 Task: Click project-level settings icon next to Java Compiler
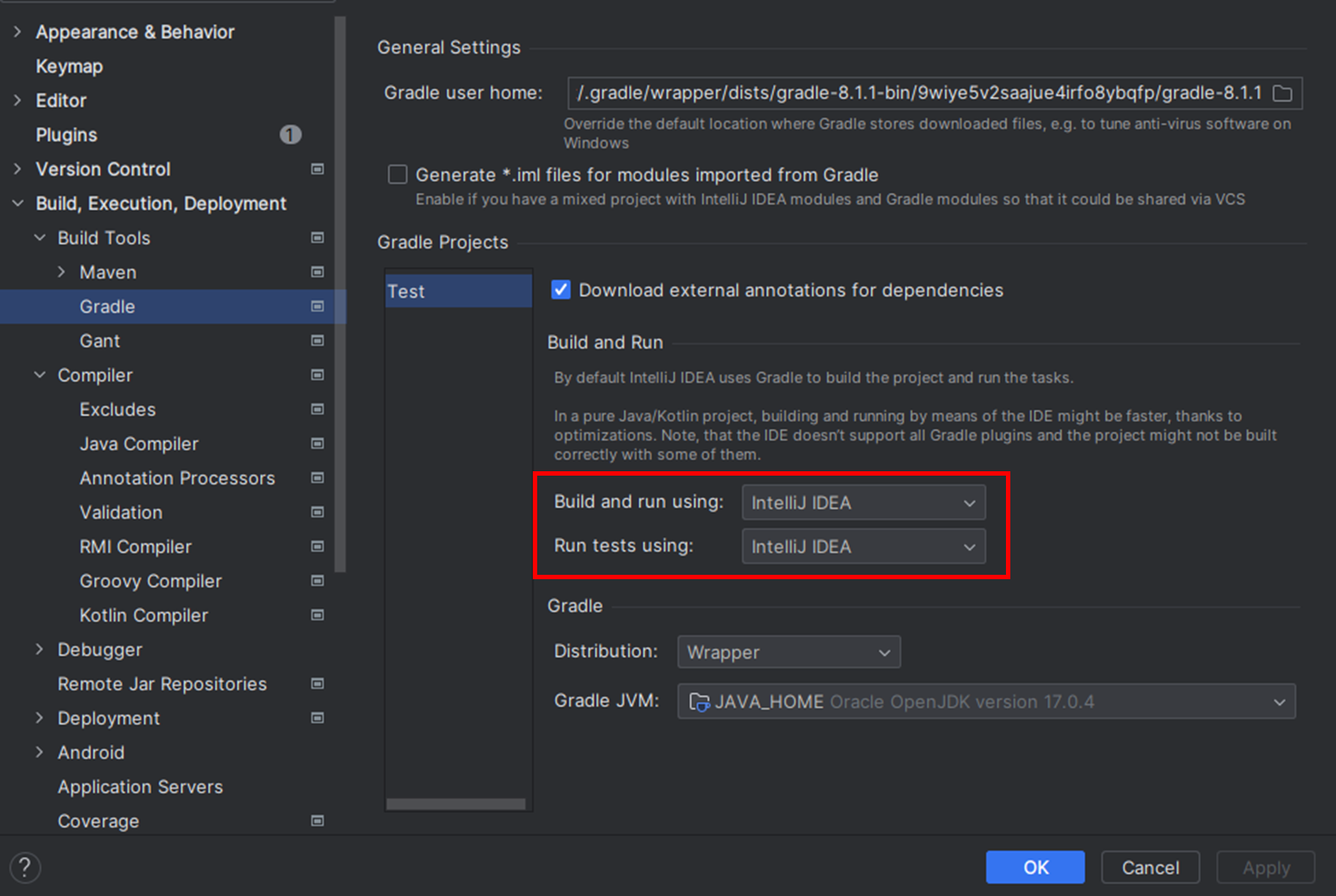tap(318, 443)
